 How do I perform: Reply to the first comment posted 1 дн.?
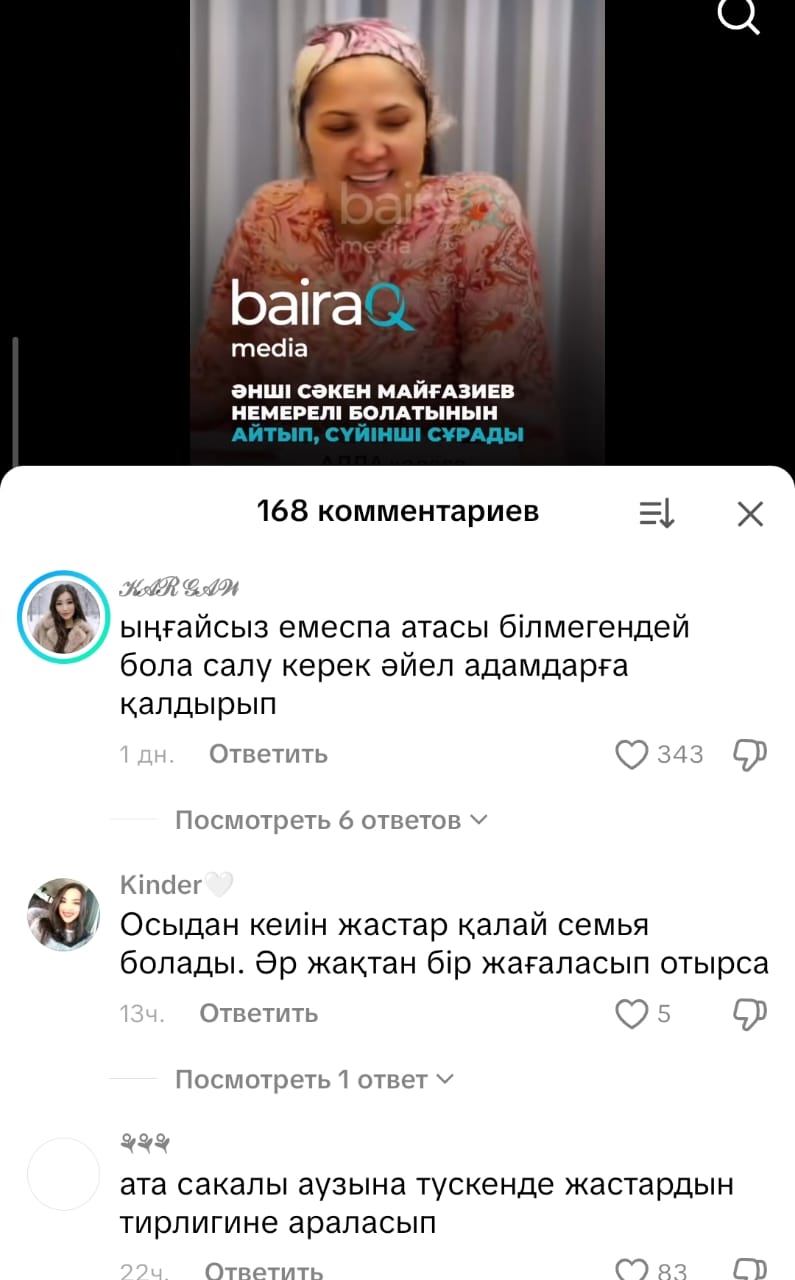[x=268, y=754]
